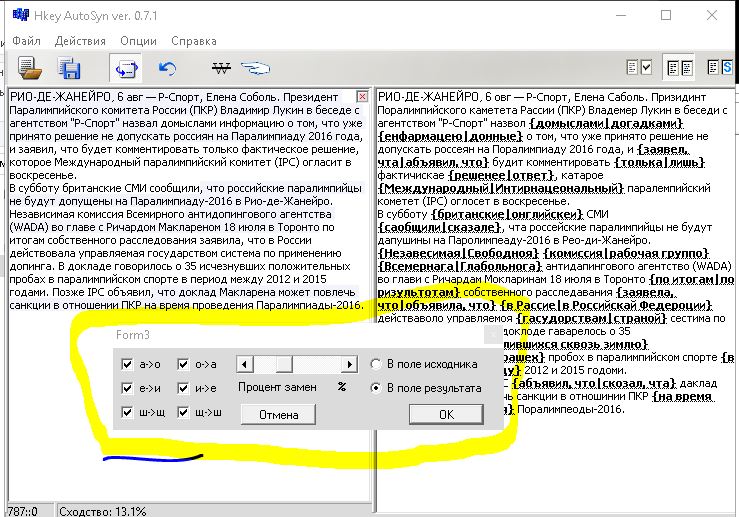Open the Файл menu
This screenshot has height=517, width=739.
click(x=27, y=41)
